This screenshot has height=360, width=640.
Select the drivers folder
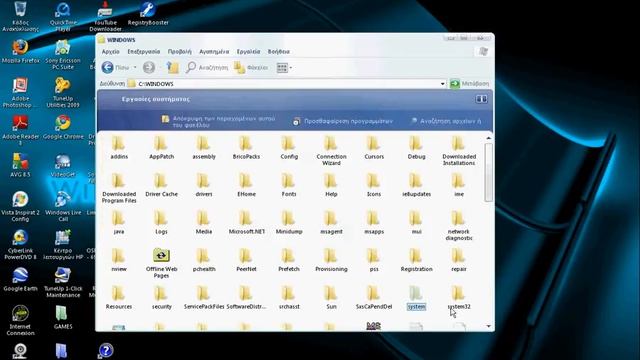[204, 185]
